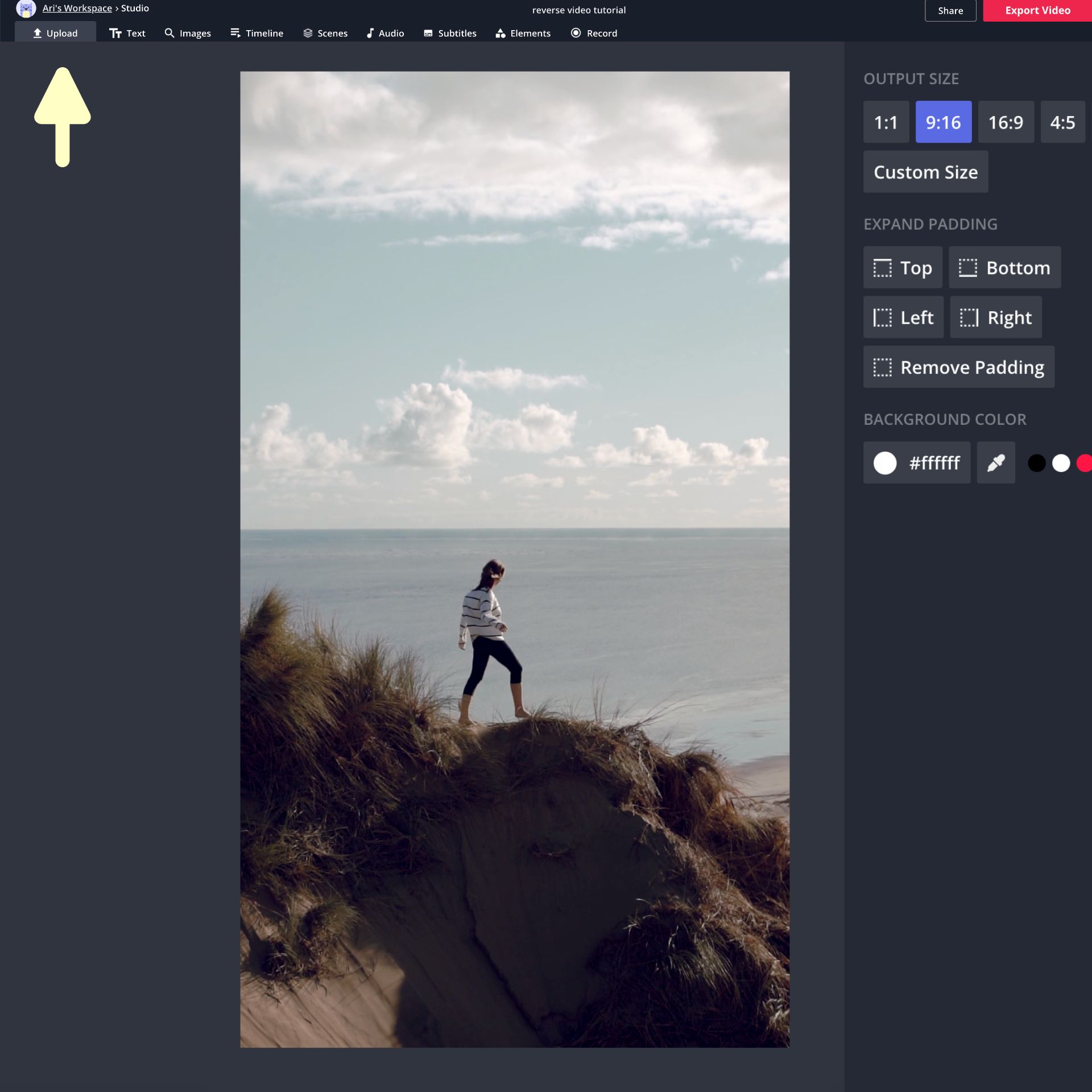The image size is (1092, 1092).
Task: Choose the black background color swatch
Action: (1036, 463)
